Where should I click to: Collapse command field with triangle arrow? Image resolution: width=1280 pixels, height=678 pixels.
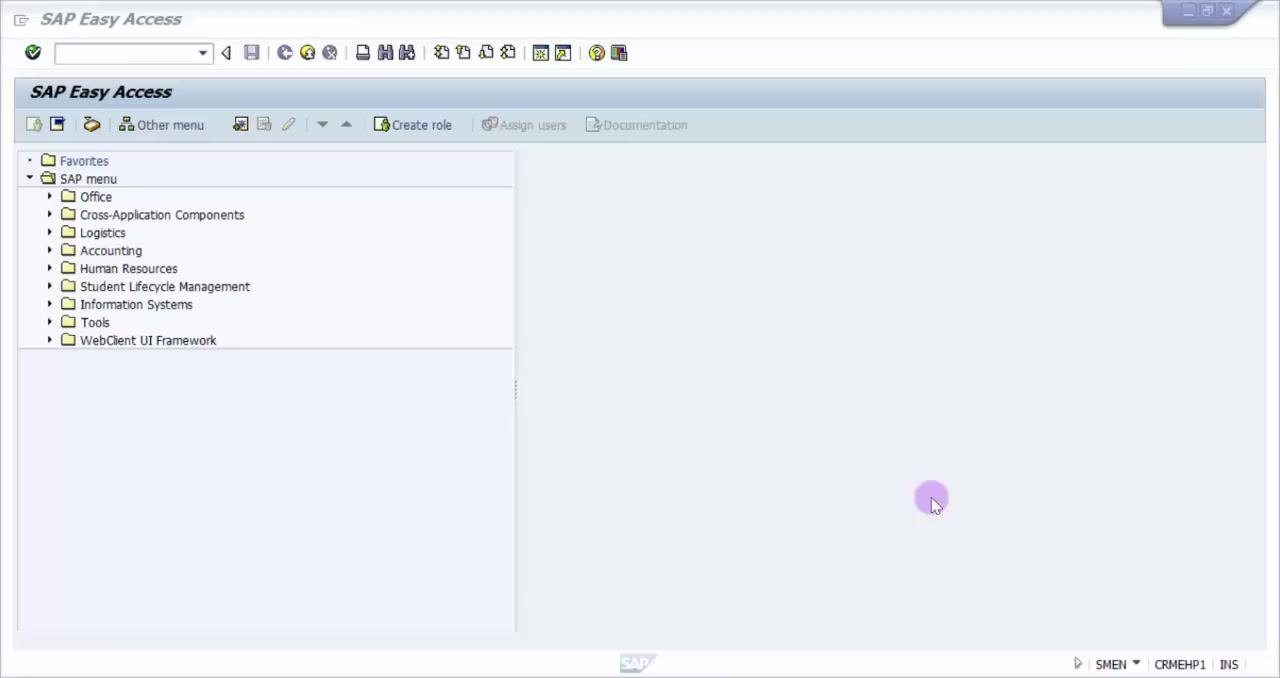point(226,53)
